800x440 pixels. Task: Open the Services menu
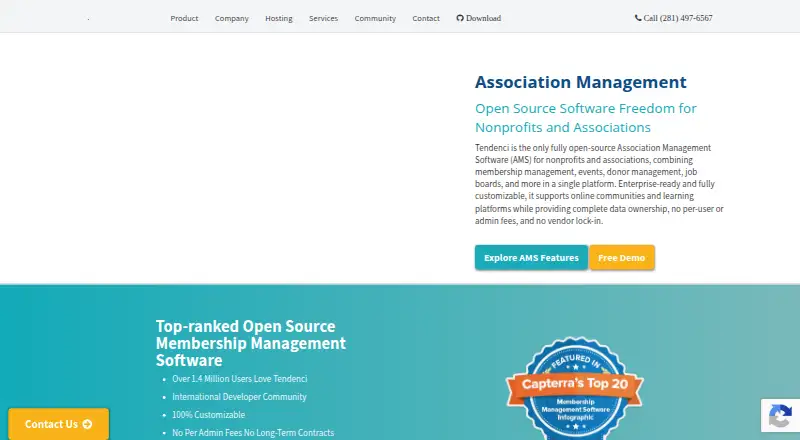[x=323, y=18]
